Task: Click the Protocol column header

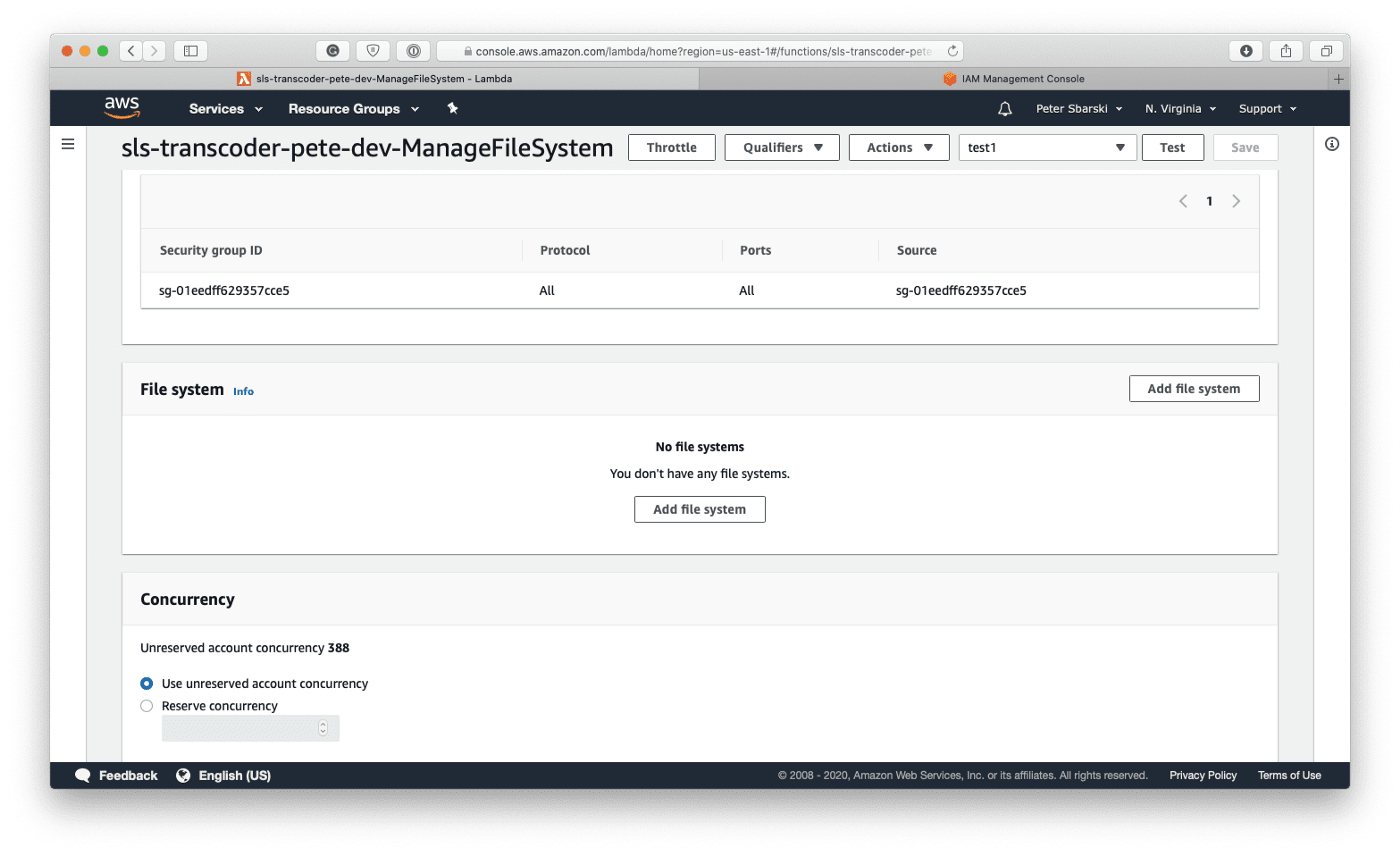Action: pyautogui.click(x=565, y=250)
